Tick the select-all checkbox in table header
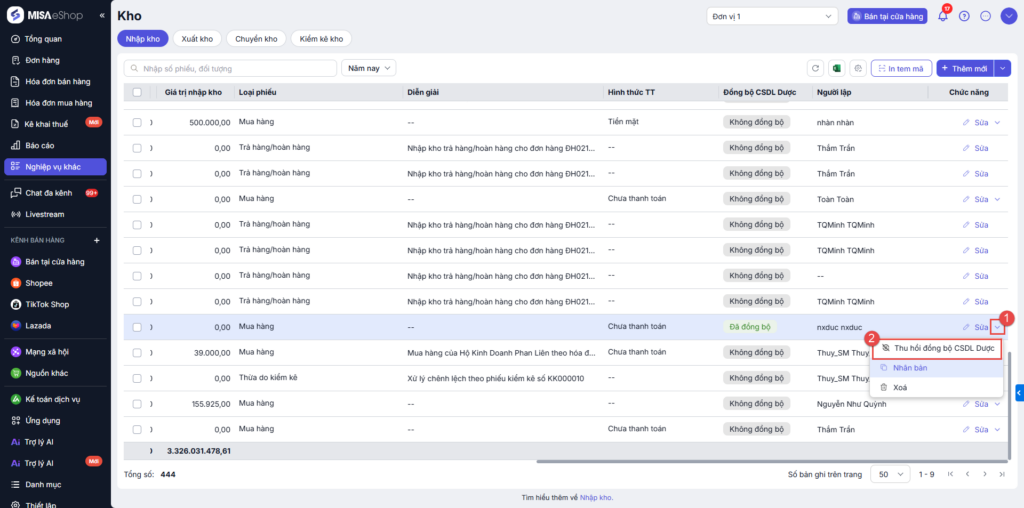Viewport: 1024px width, 508px height. tap(137, 92)
